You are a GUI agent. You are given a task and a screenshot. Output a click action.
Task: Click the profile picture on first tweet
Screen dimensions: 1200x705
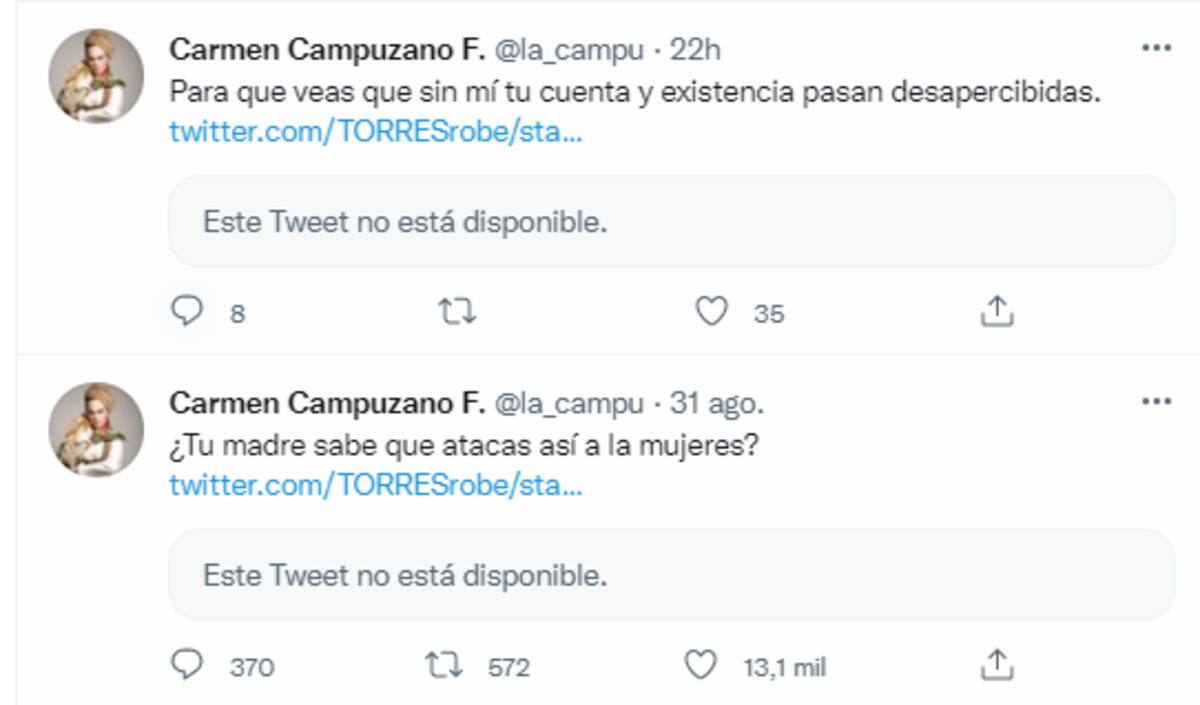pyautogui.click(x=97, y=76)
